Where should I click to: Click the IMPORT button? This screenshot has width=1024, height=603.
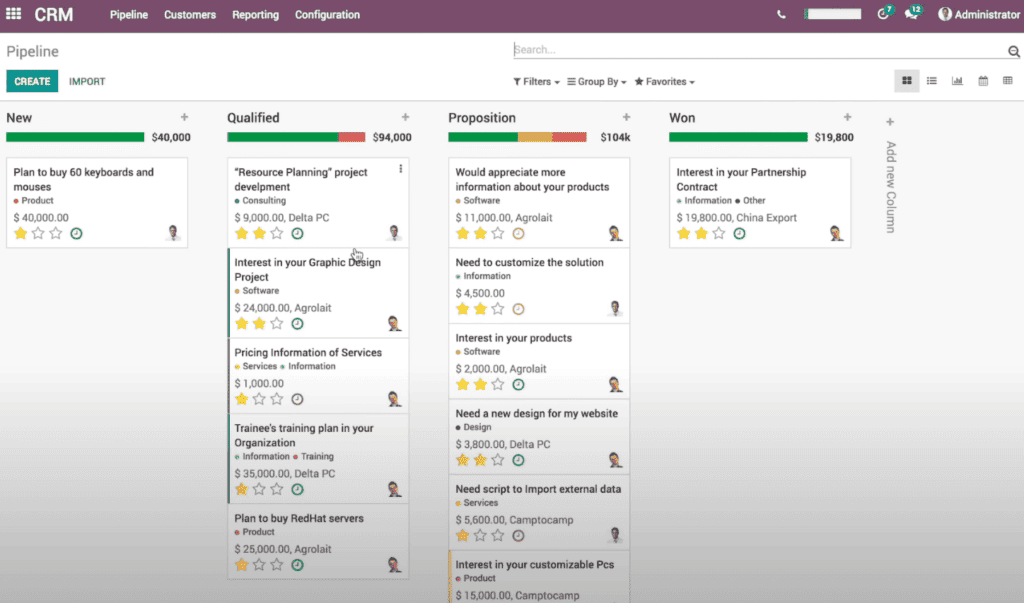[x=87, y=82]
